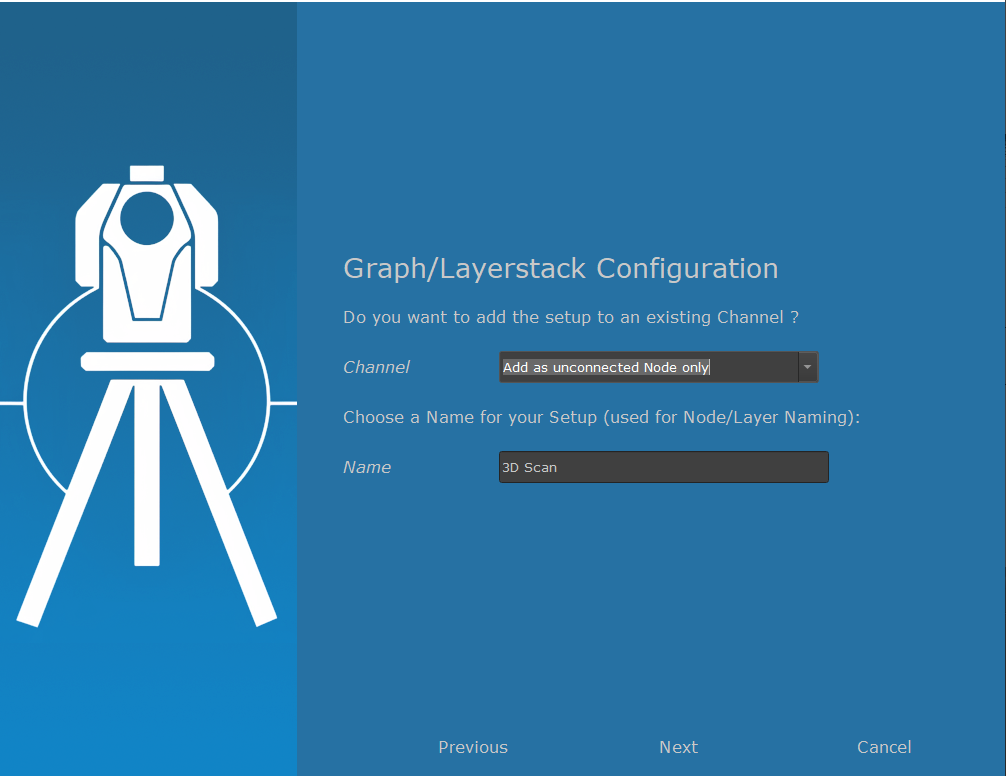Click the 'Choose a Name for your Setup' text
This screenshot has height=776, width=1006.
click(x=601, y=417)
